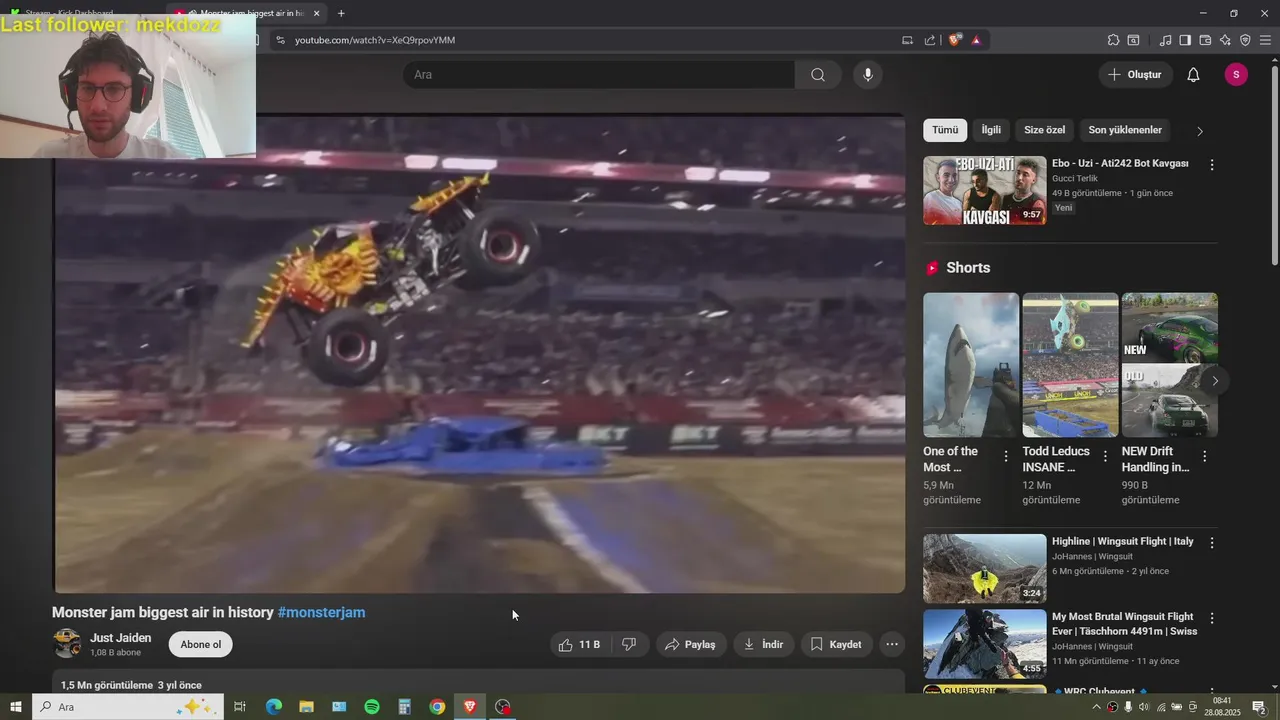Click the browser address bar URL
Screen dimensions: 1280x720
click(x=375, y=40)
